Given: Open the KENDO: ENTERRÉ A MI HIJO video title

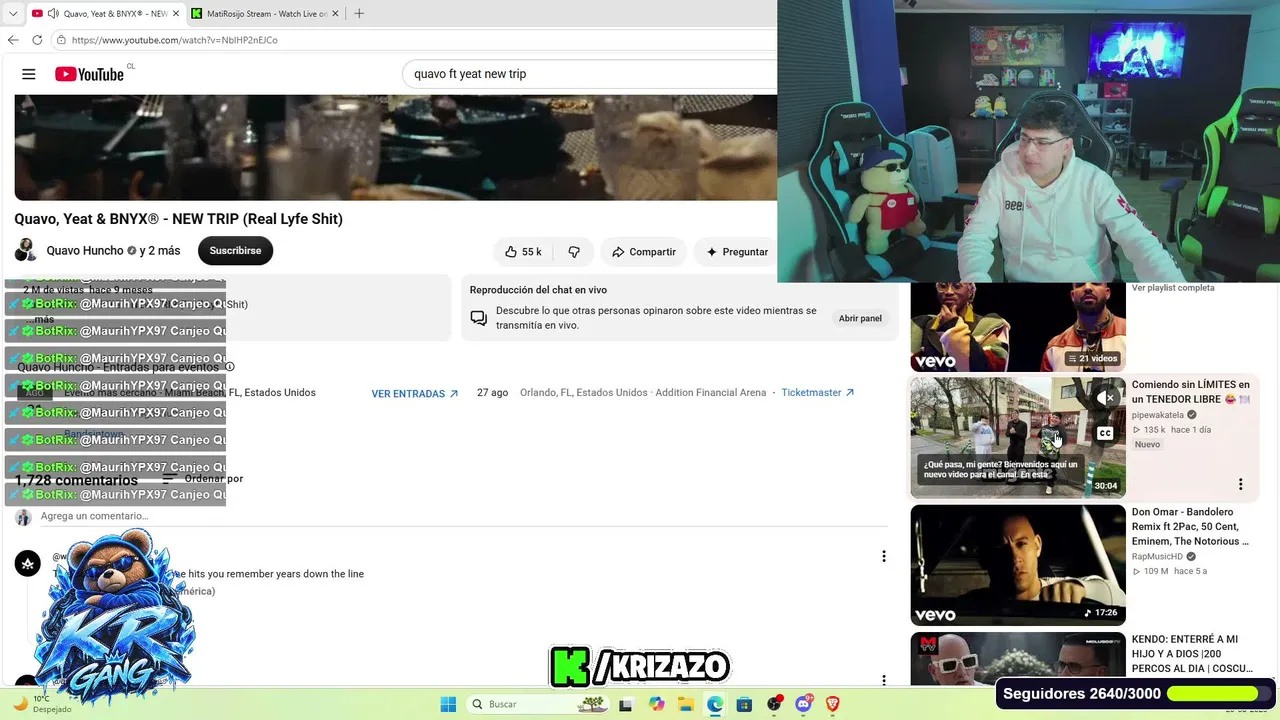Looking at the screenshot, I should (1192, 654).
